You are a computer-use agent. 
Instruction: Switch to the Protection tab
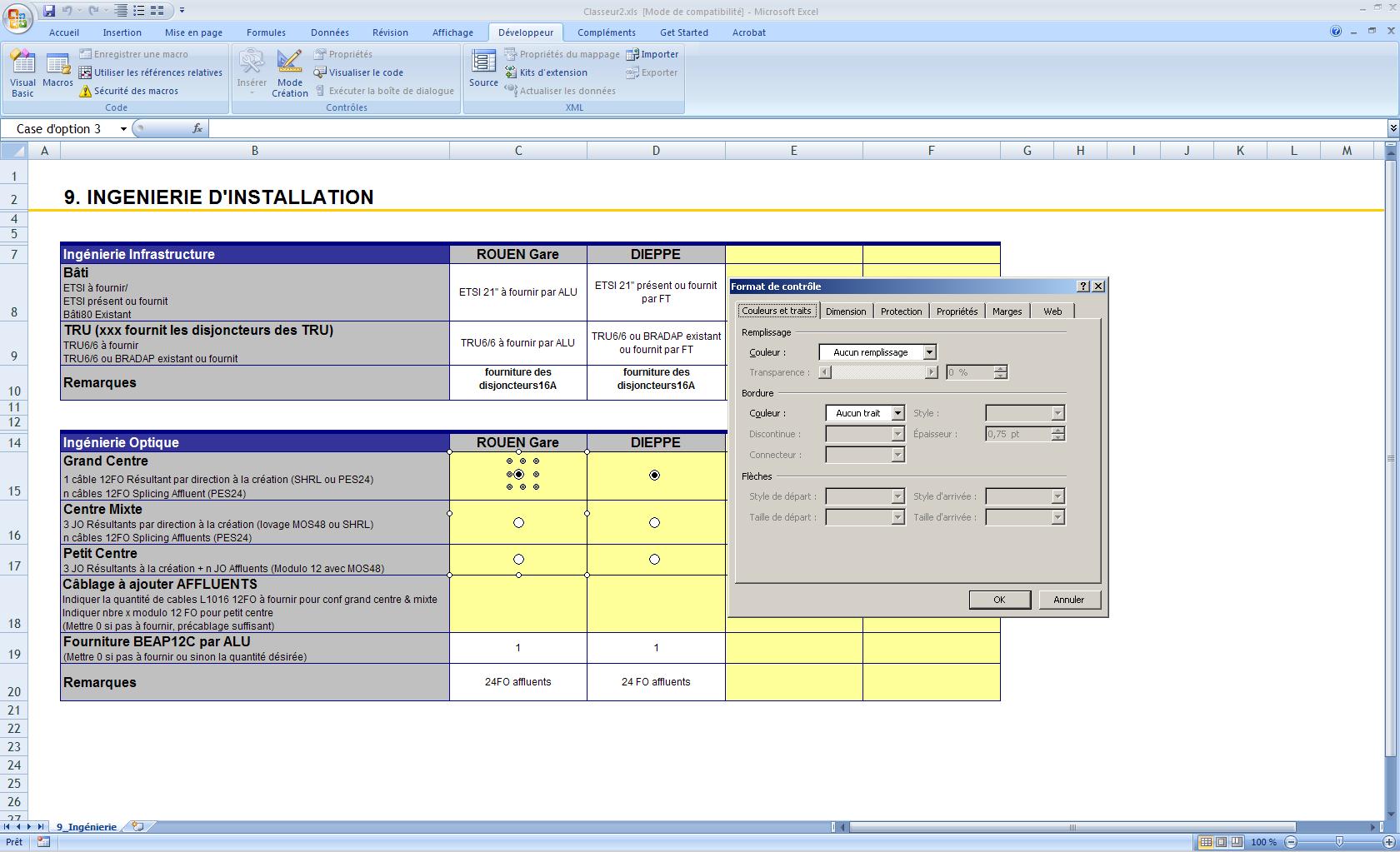coord(901,310)
